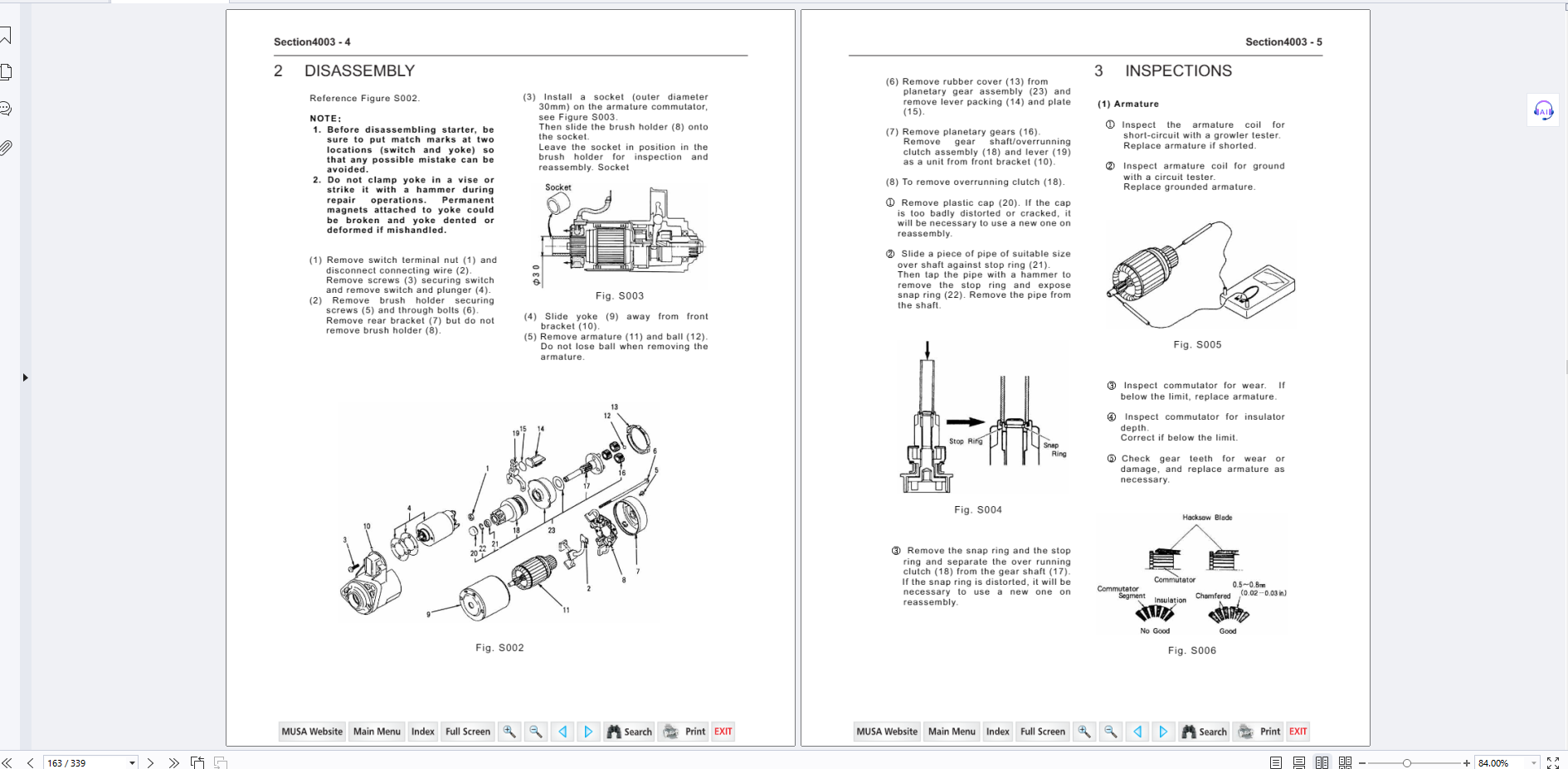Expand the collapsed left navigation panel
This screenshot has height=769, width=1568.
tap(25, 377)
